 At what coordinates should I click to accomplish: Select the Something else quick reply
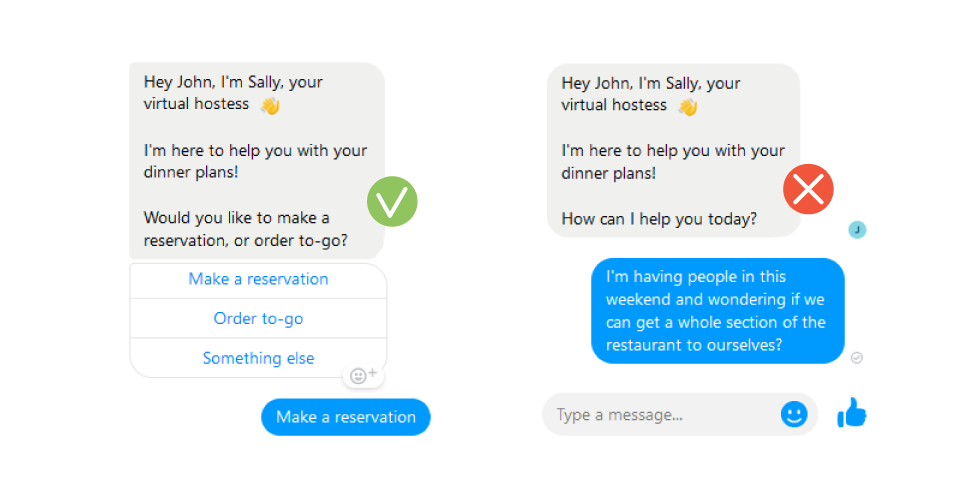[x=258, y=358]
